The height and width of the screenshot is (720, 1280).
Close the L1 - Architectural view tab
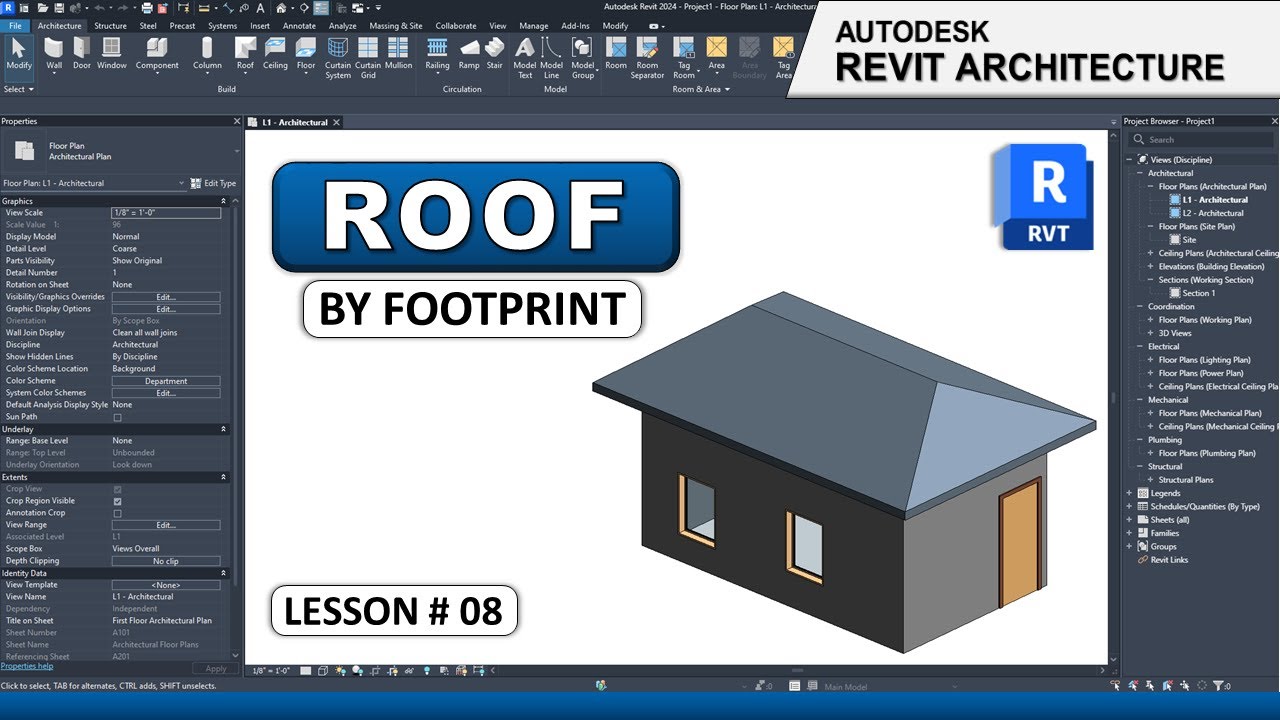[x=337, y=122]
